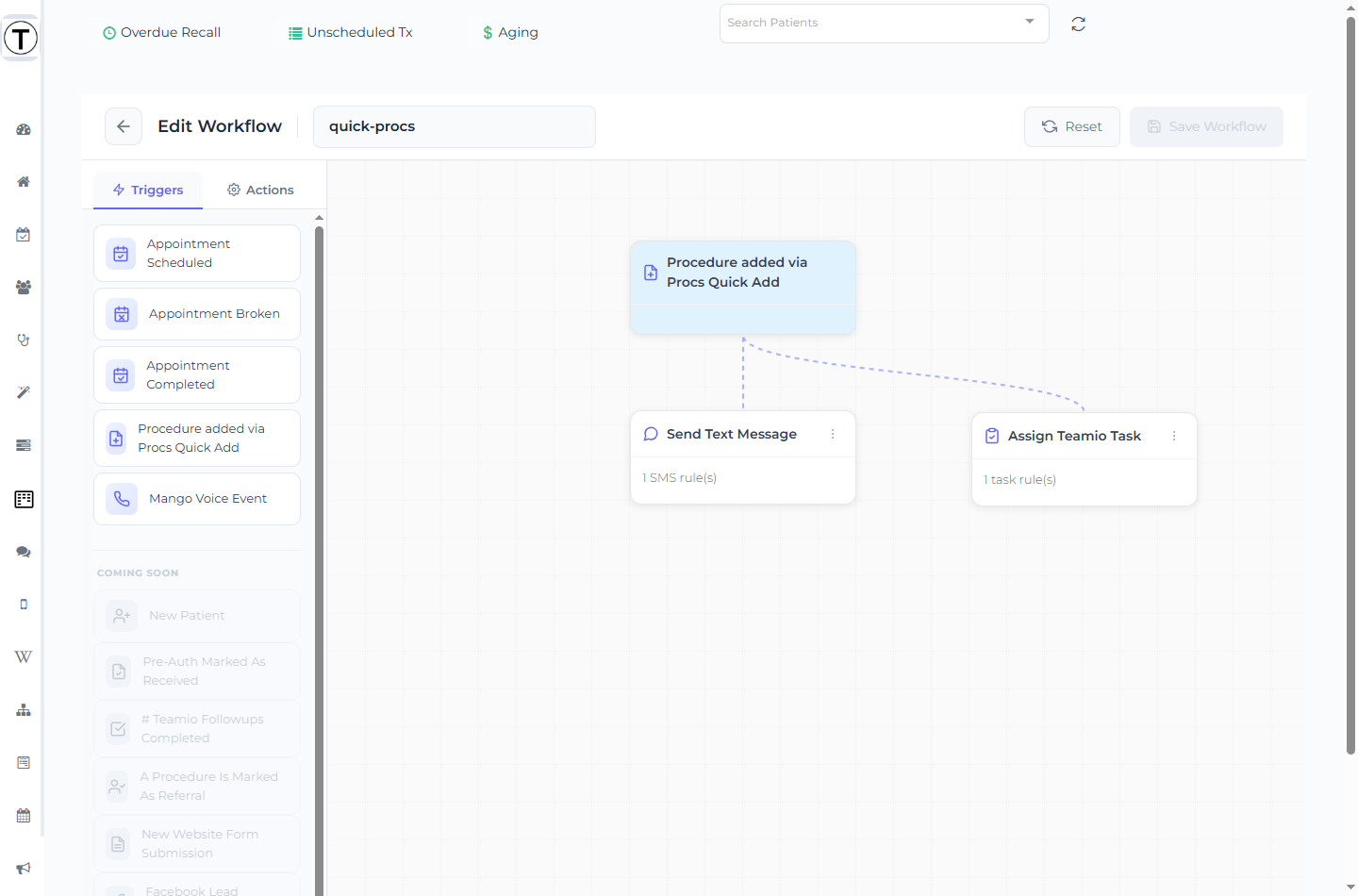
Task: Open the mobile phone icon in sidebar
Action: point(24,605)
